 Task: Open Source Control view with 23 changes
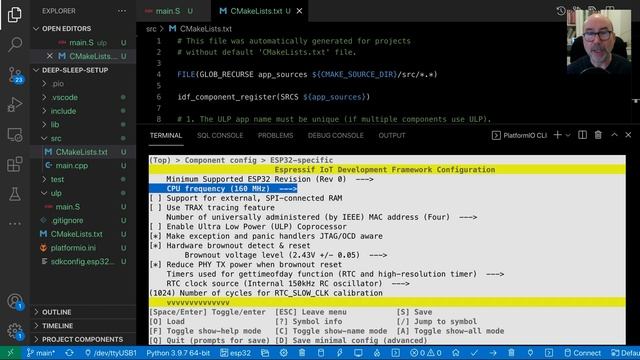tap(16, 75)
